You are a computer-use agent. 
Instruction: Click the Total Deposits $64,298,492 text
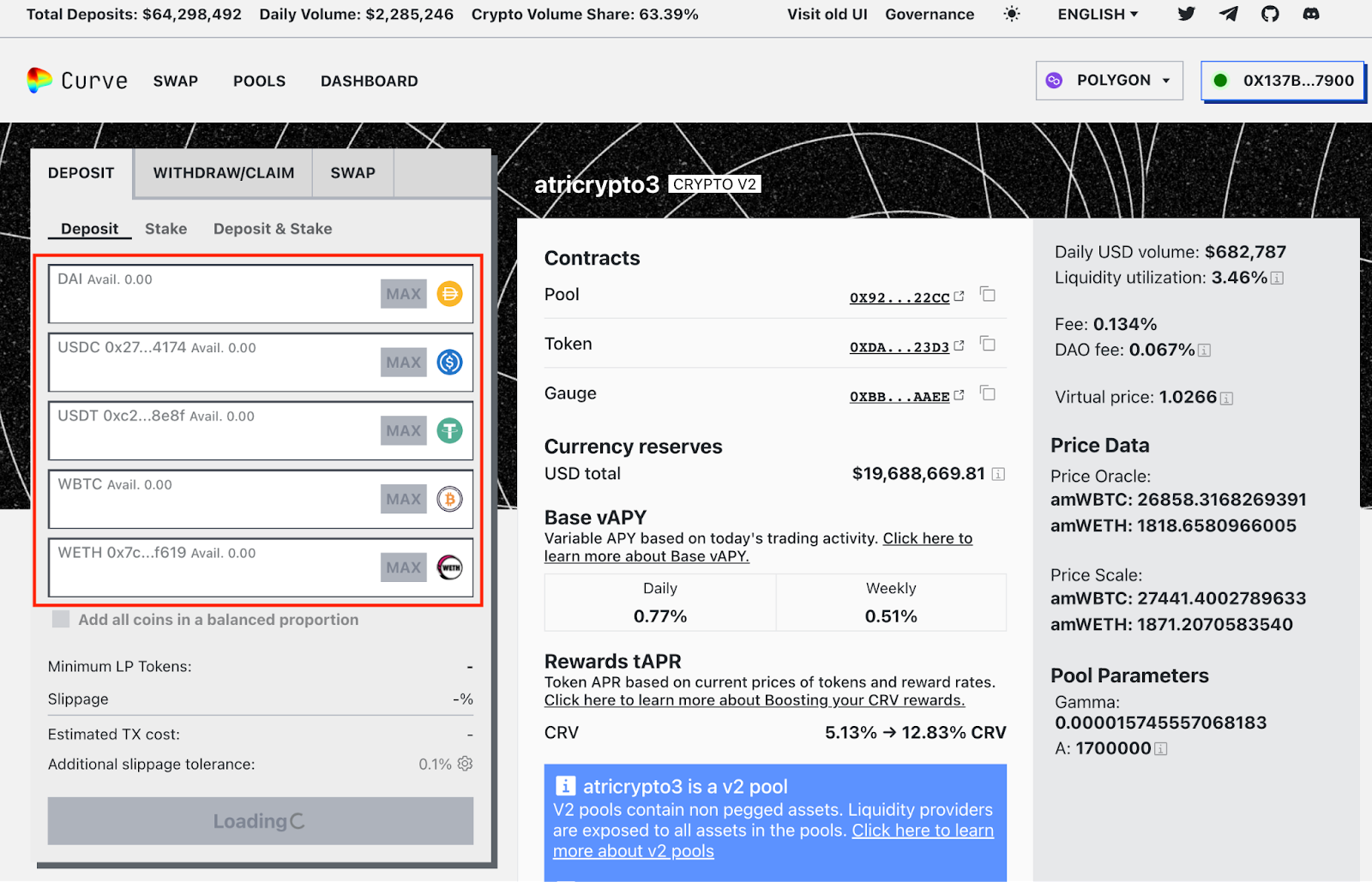tap(134, 15)
